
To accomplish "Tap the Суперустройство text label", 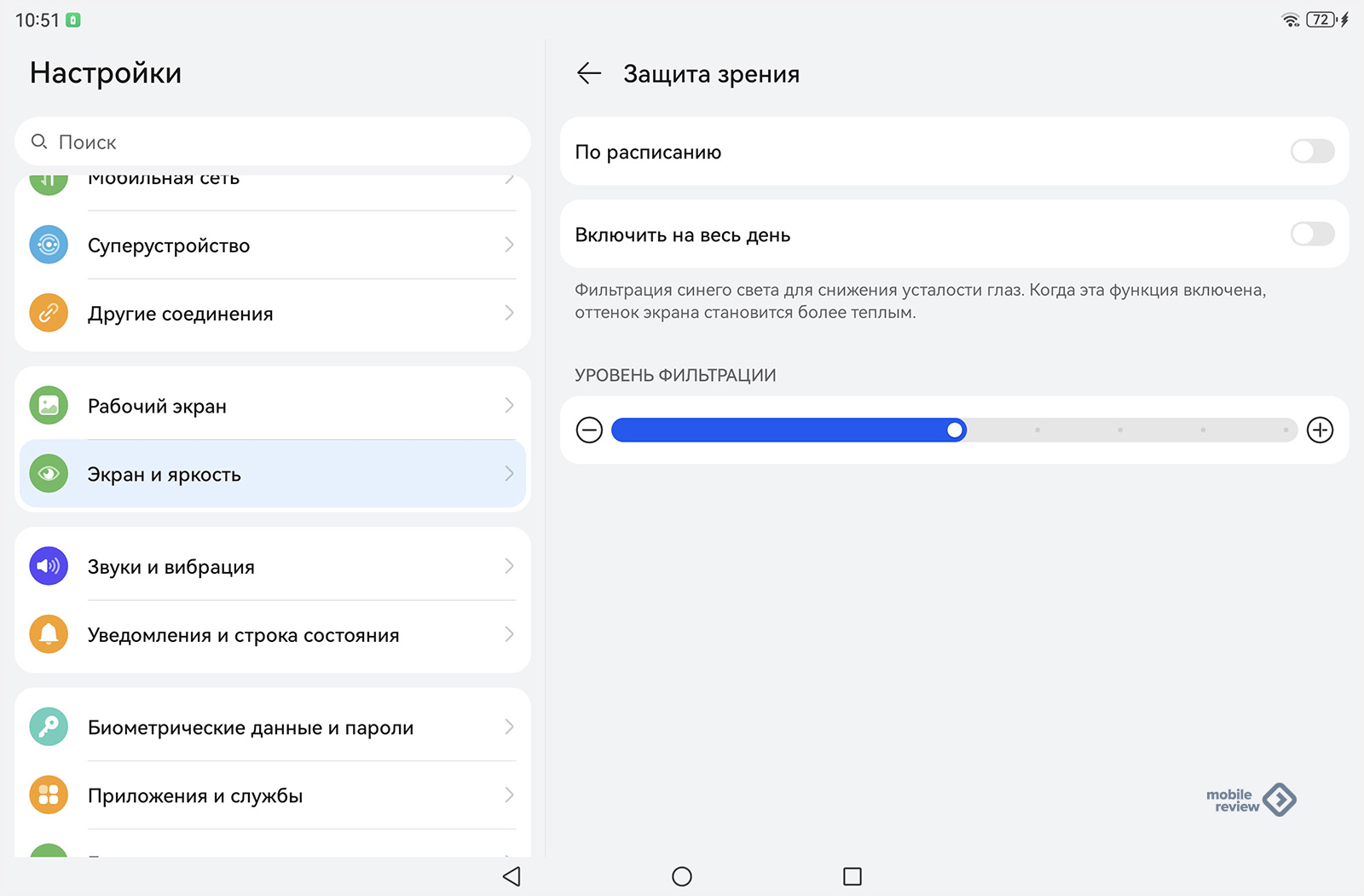I will (169, 246).
